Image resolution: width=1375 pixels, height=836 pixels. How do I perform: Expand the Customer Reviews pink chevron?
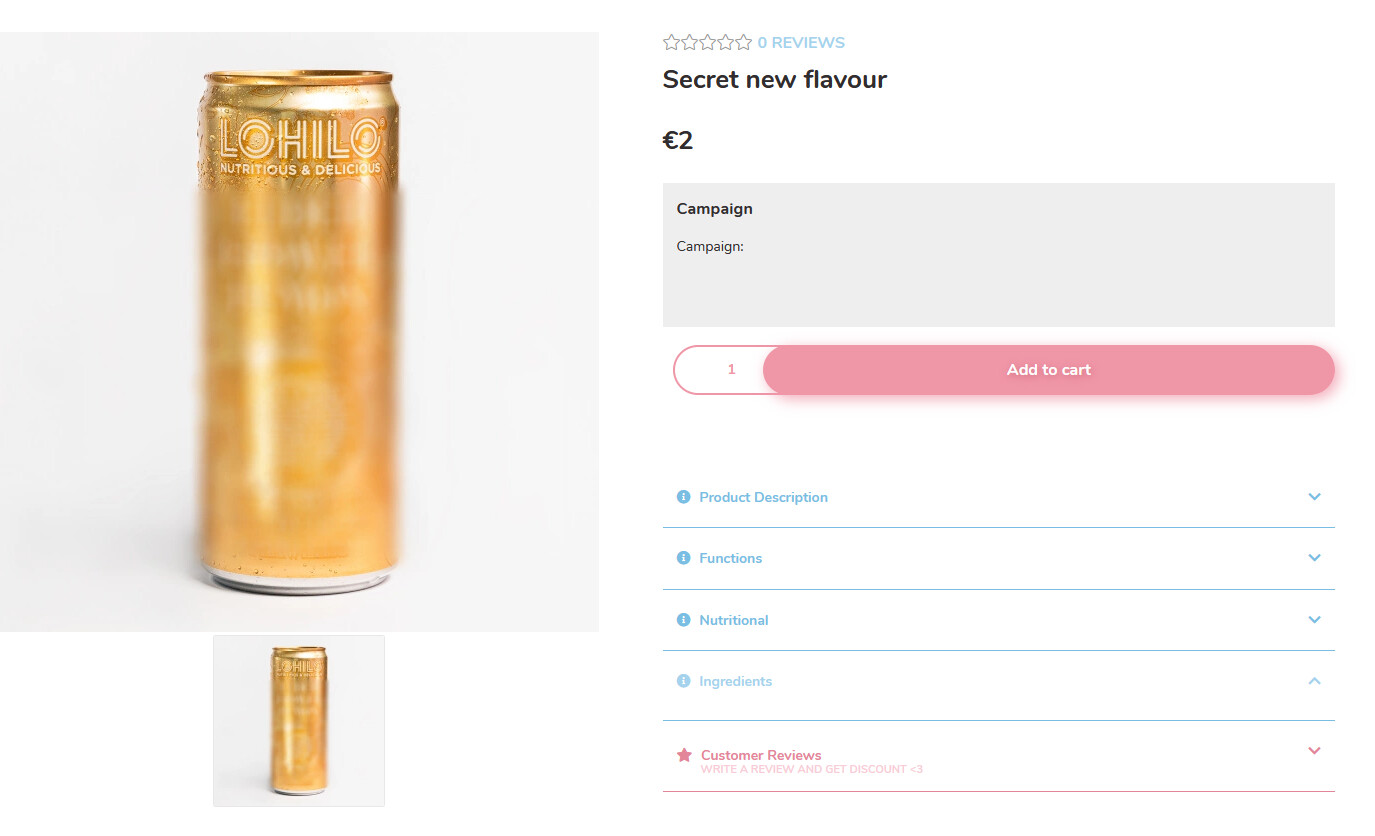point(1314,750)
